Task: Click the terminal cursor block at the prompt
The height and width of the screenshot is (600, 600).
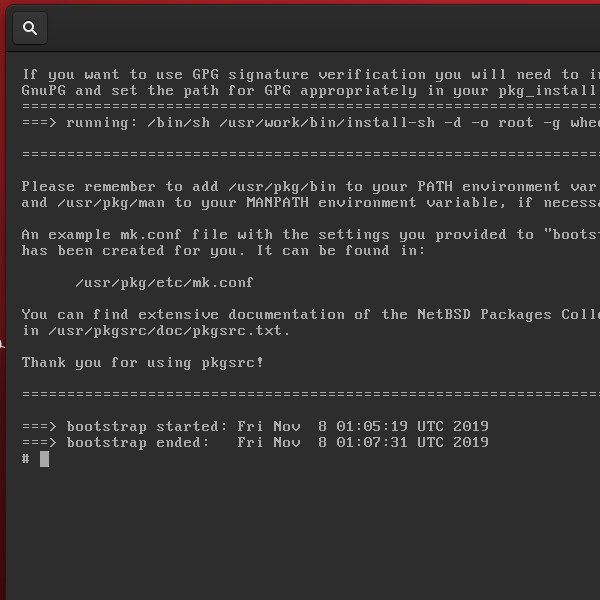Action: [44, 459]
